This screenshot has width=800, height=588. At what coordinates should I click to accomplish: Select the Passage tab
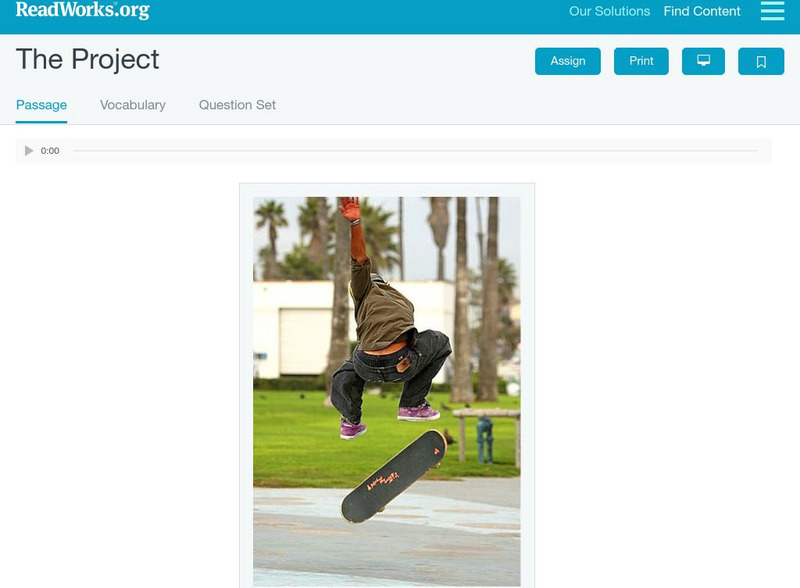[x=41, y=105]
